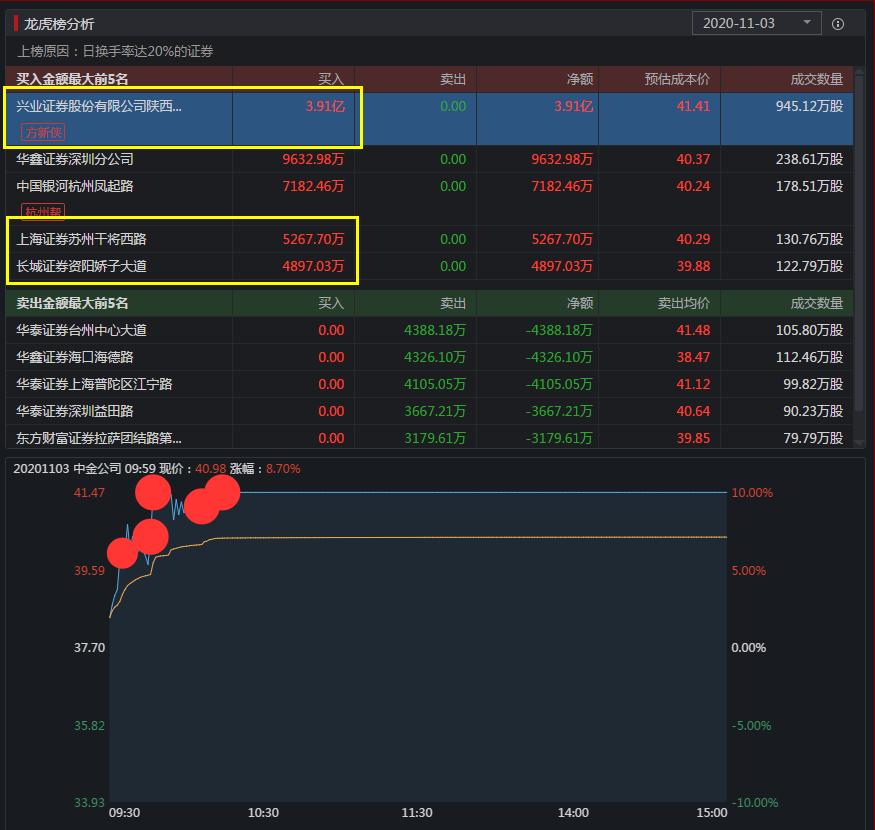
Task: Click the 方新侠 tag under 兴业证券
Action: tap(43, 132)
